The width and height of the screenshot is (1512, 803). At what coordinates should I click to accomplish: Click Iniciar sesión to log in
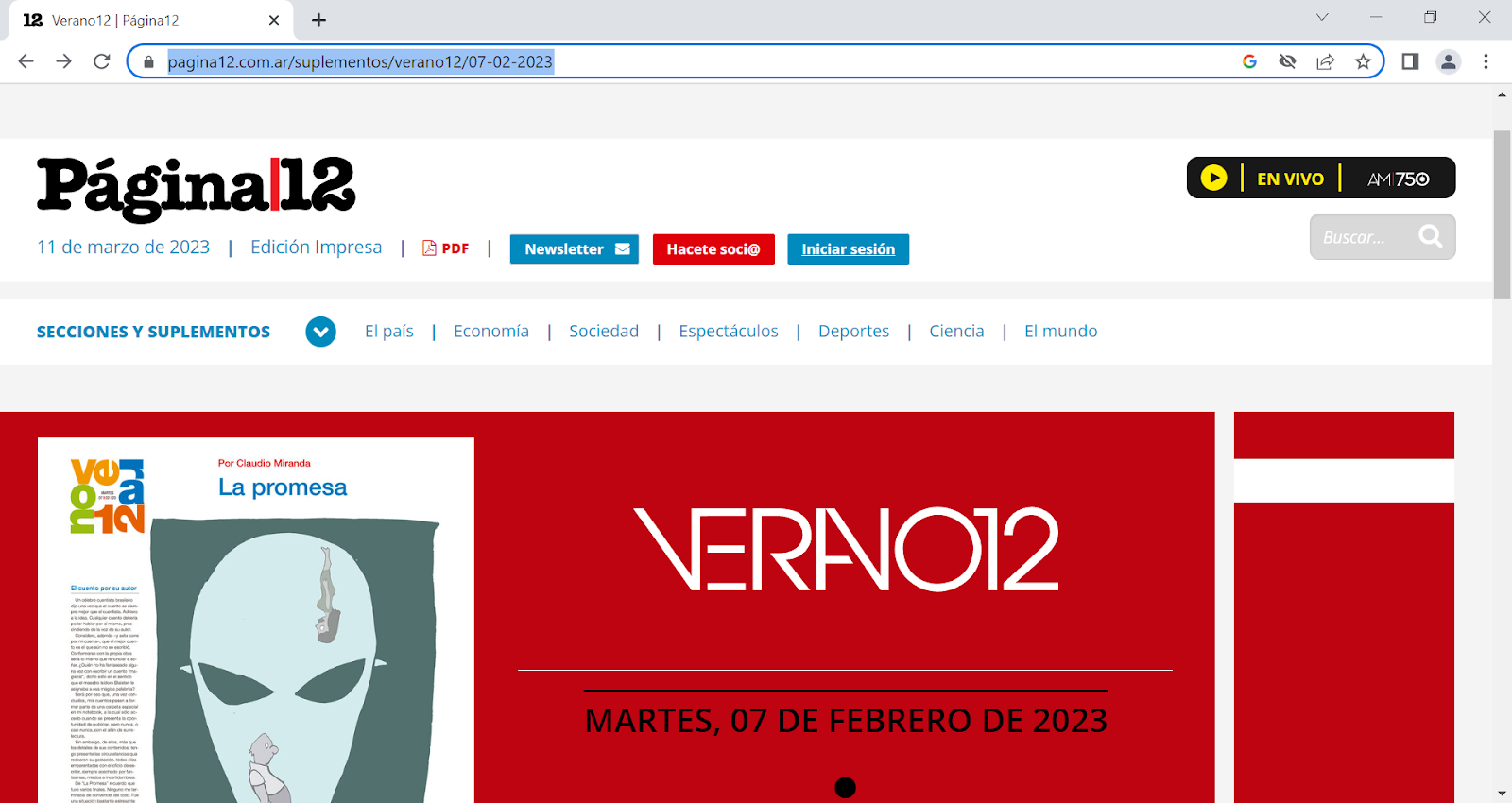pyautogui.click(x=848, y=249)
